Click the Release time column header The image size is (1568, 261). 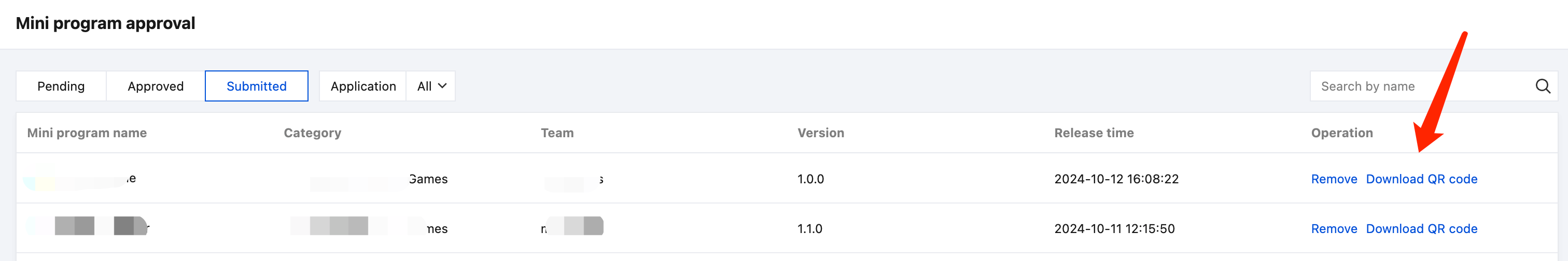point(1094,133)
